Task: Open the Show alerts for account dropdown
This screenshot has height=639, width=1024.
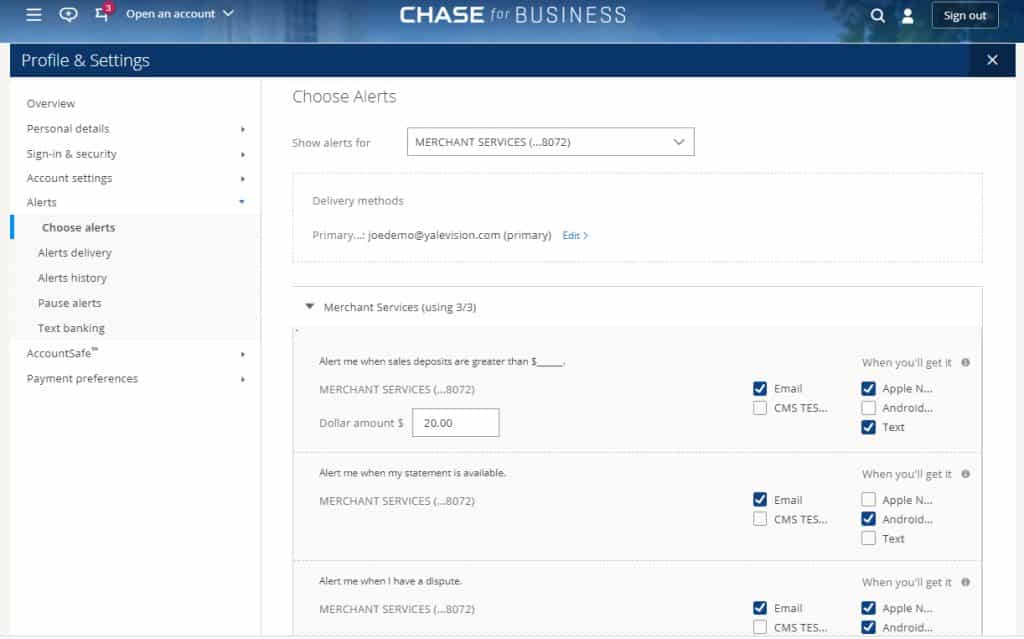Action: tap(550, 141)
